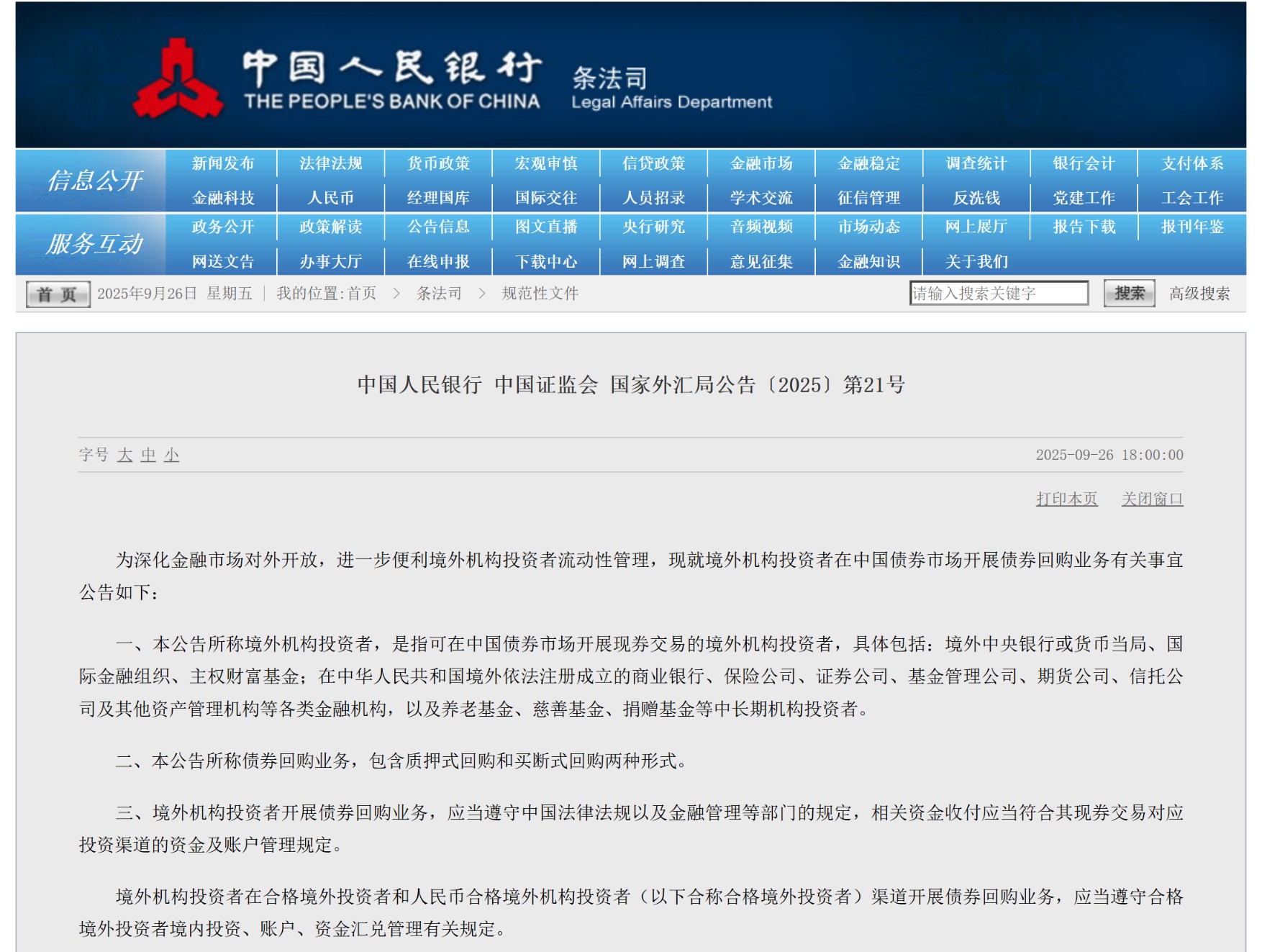Open the 信贷政策 menu item
Screen dimensions: 1262x952
[653, 163]
